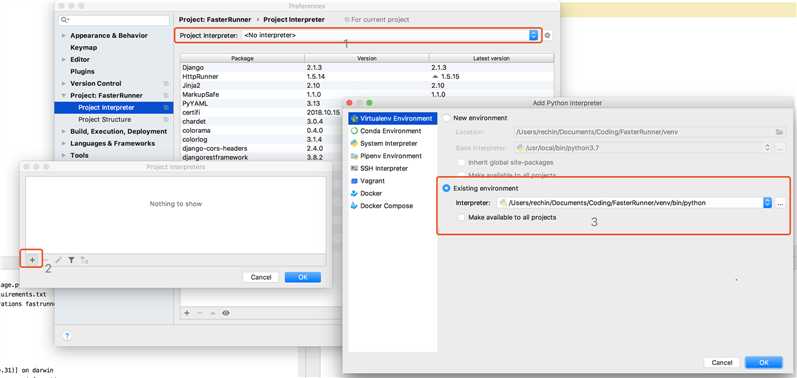Select the Django package row

point(366,67)
